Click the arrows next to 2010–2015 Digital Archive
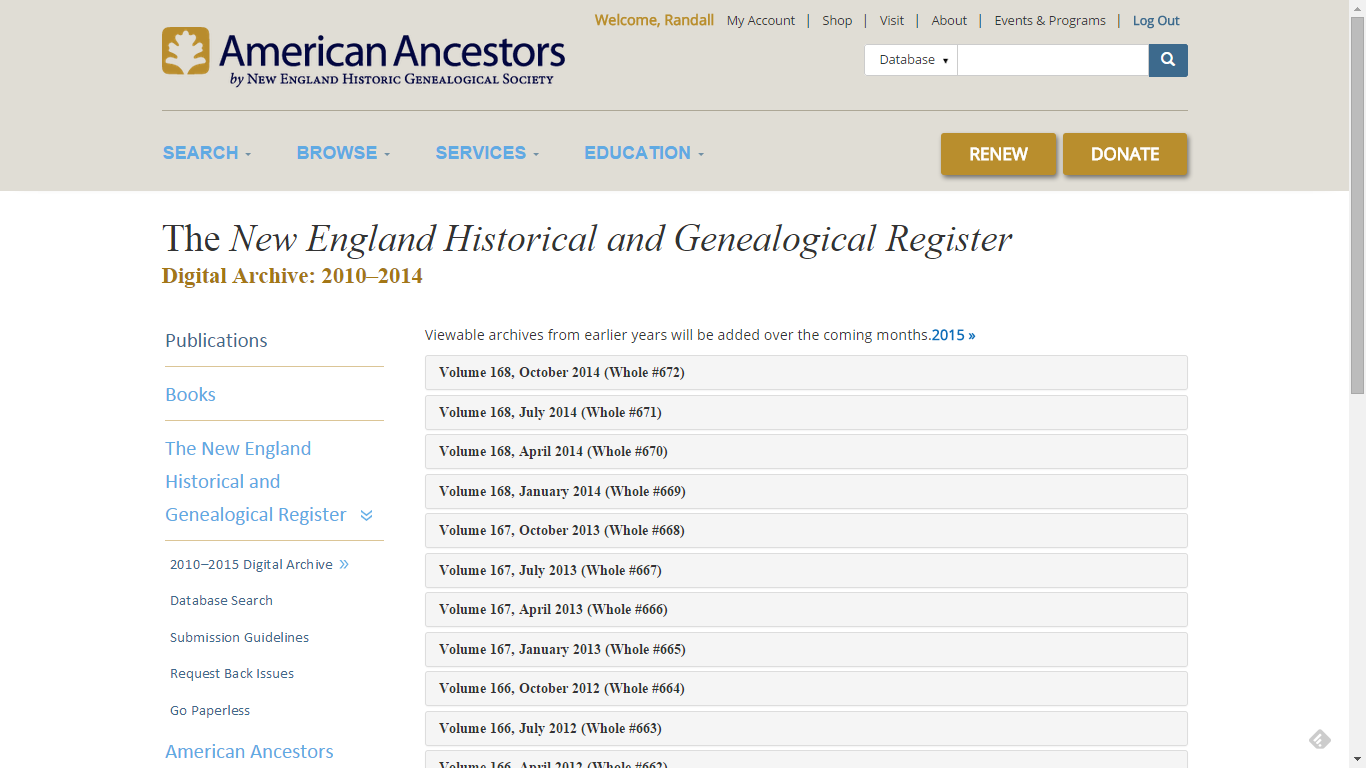This screenshot has height=768, width=1366. 344,564
